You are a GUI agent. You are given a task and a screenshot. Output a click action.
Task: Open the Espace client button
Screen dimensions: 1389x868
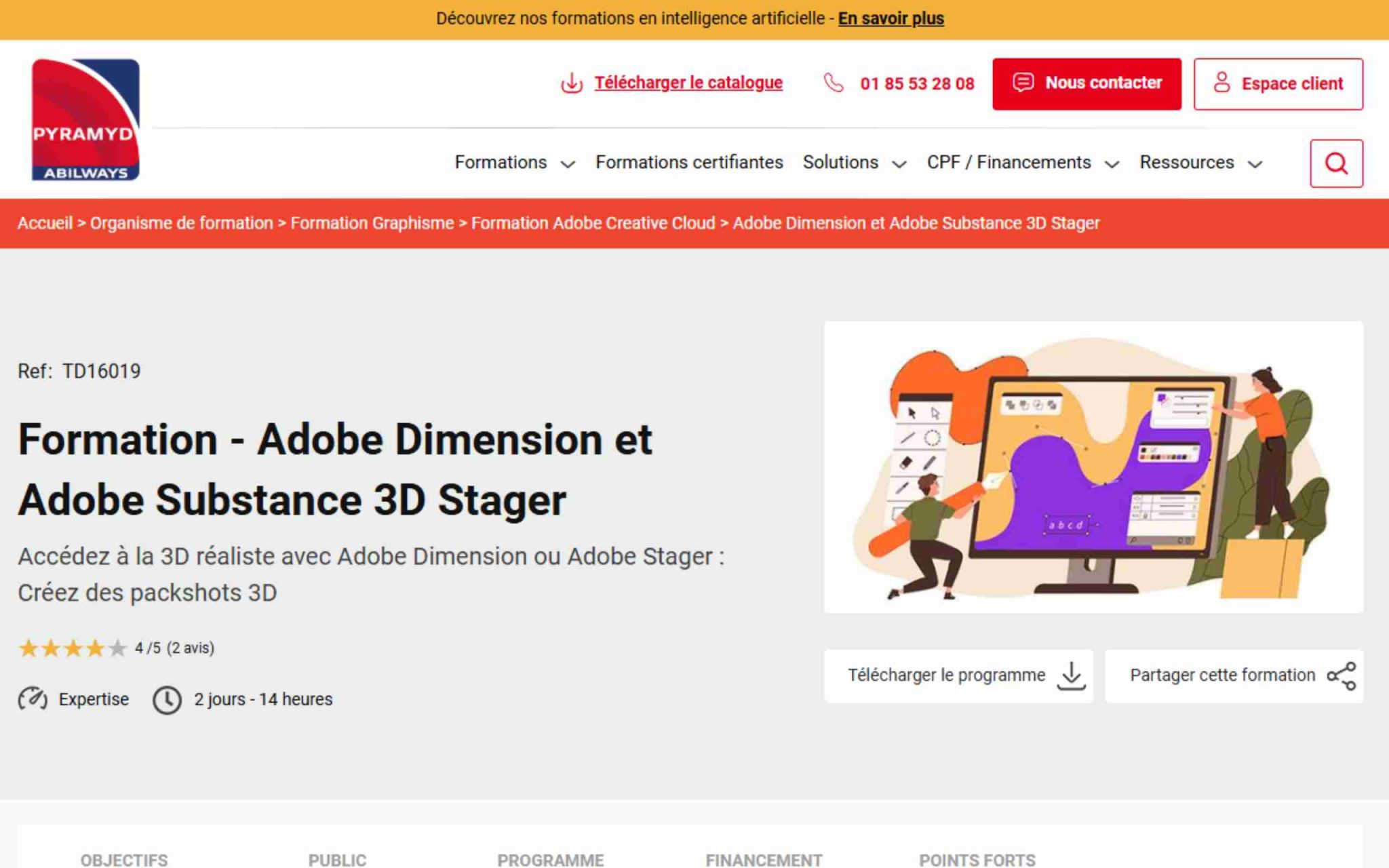[x=1278, y=84]
